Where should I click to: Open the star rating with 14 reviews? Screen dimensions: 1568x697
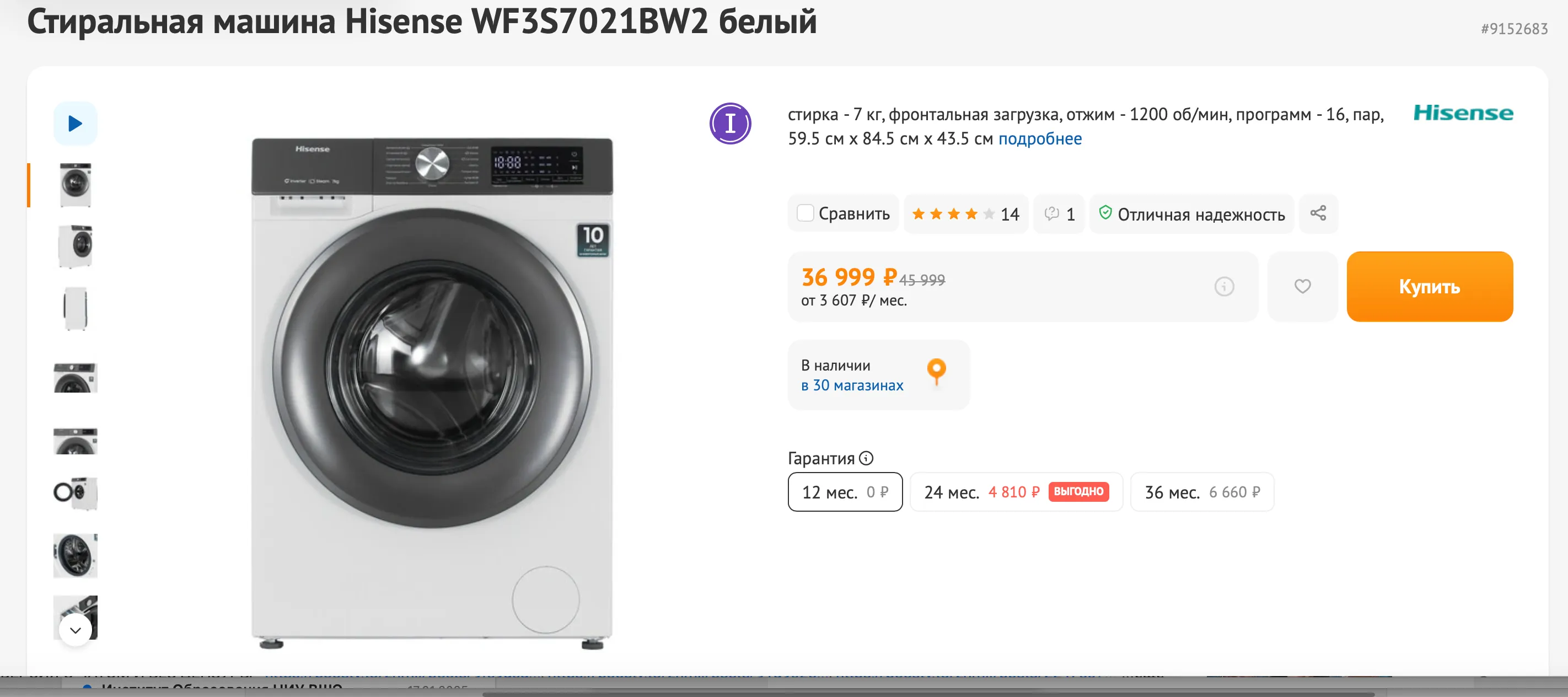(965, 215)
